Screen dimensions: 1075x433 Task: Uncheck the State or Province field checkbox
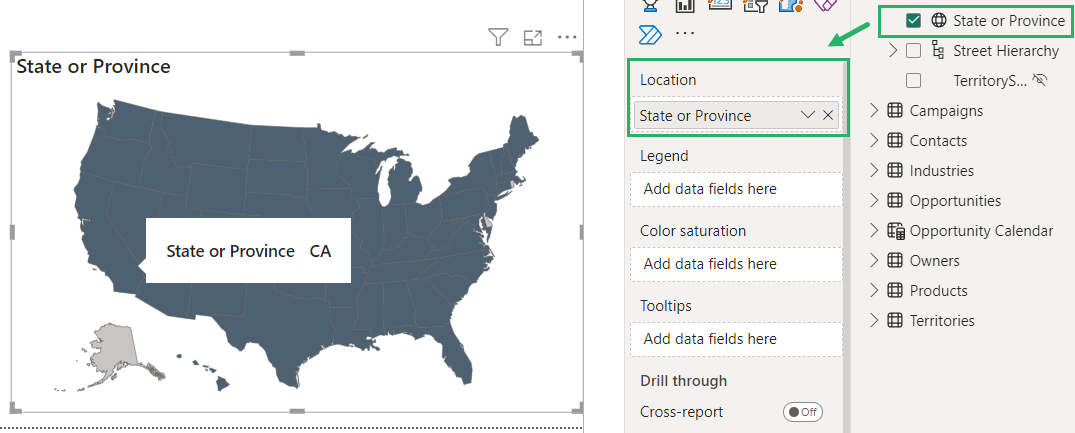point(913,20)
